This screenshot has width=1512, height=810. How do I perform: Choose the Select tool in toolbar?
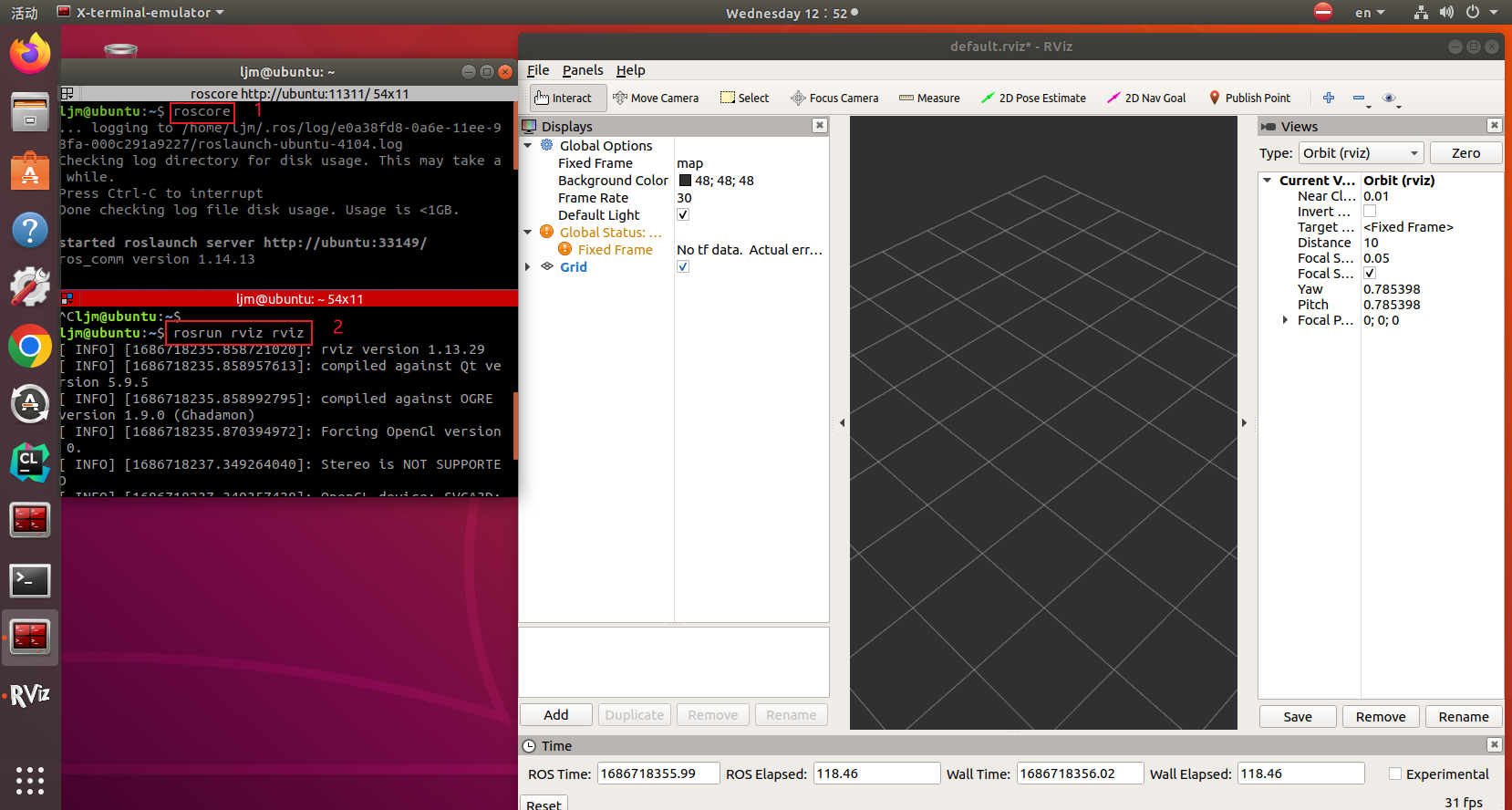pos(744,98)
